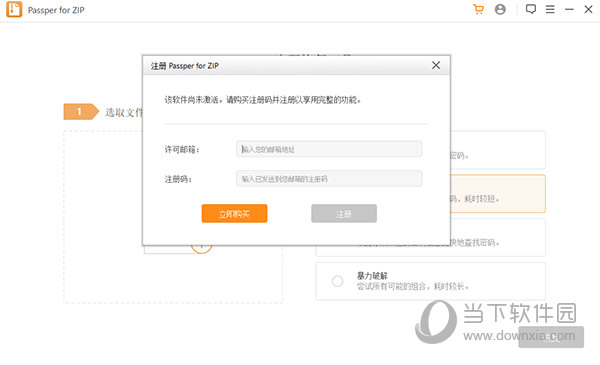Click the '暴力破解' option title
Screen dimensions: 600x365
(x=372, y=275)
